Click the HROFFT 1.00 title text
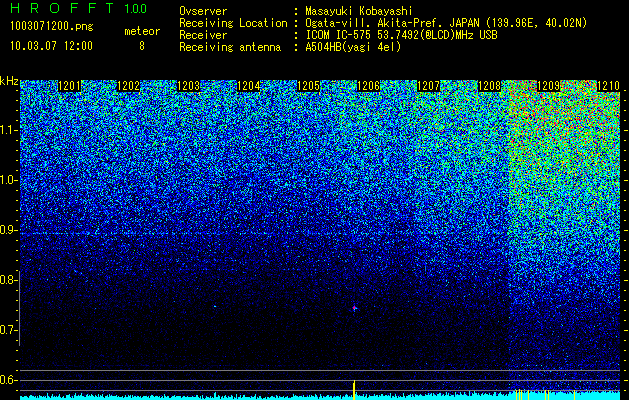Viewport: 629px width, 400px height. pyautogui.click(x=78, y=8)
